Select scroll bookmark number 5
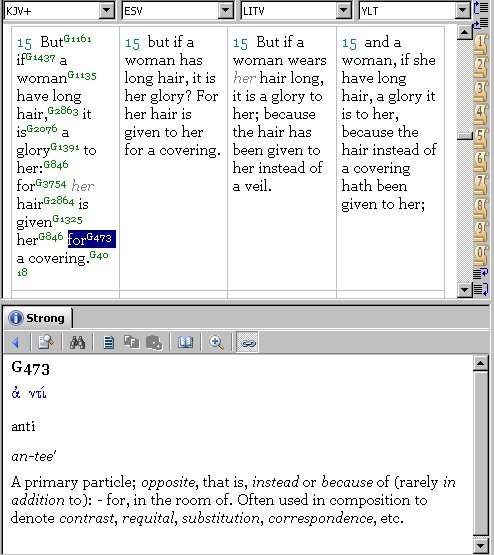 [x=481, y=137]
